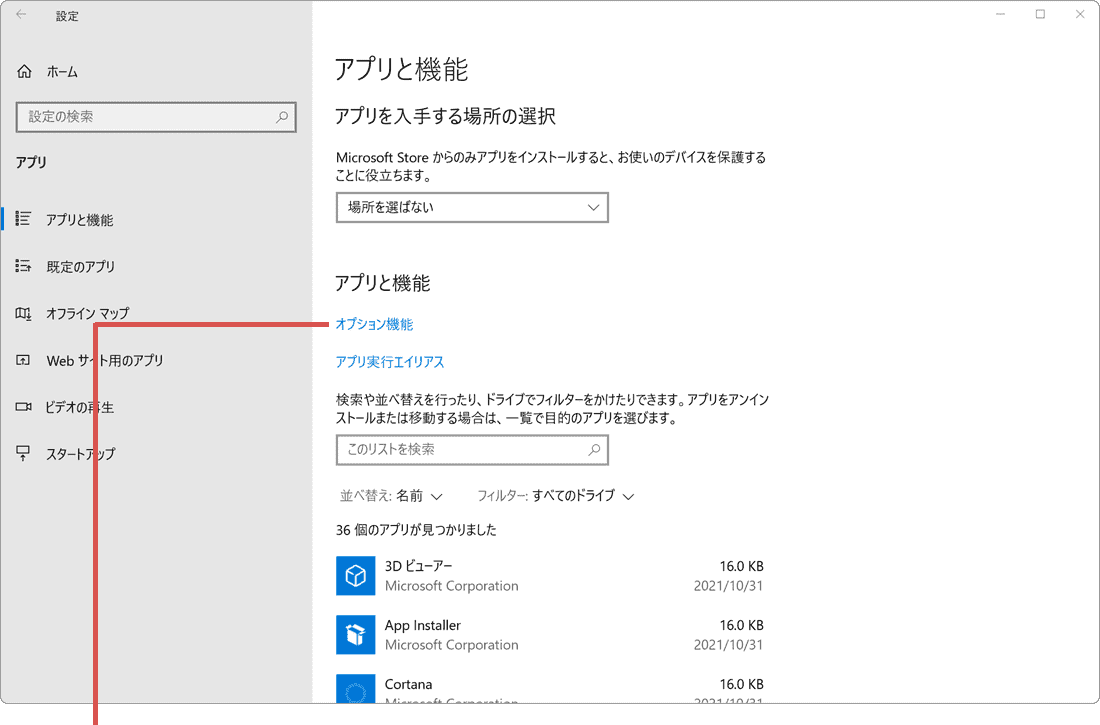Click the back arrow at top left

click(20, 15)
